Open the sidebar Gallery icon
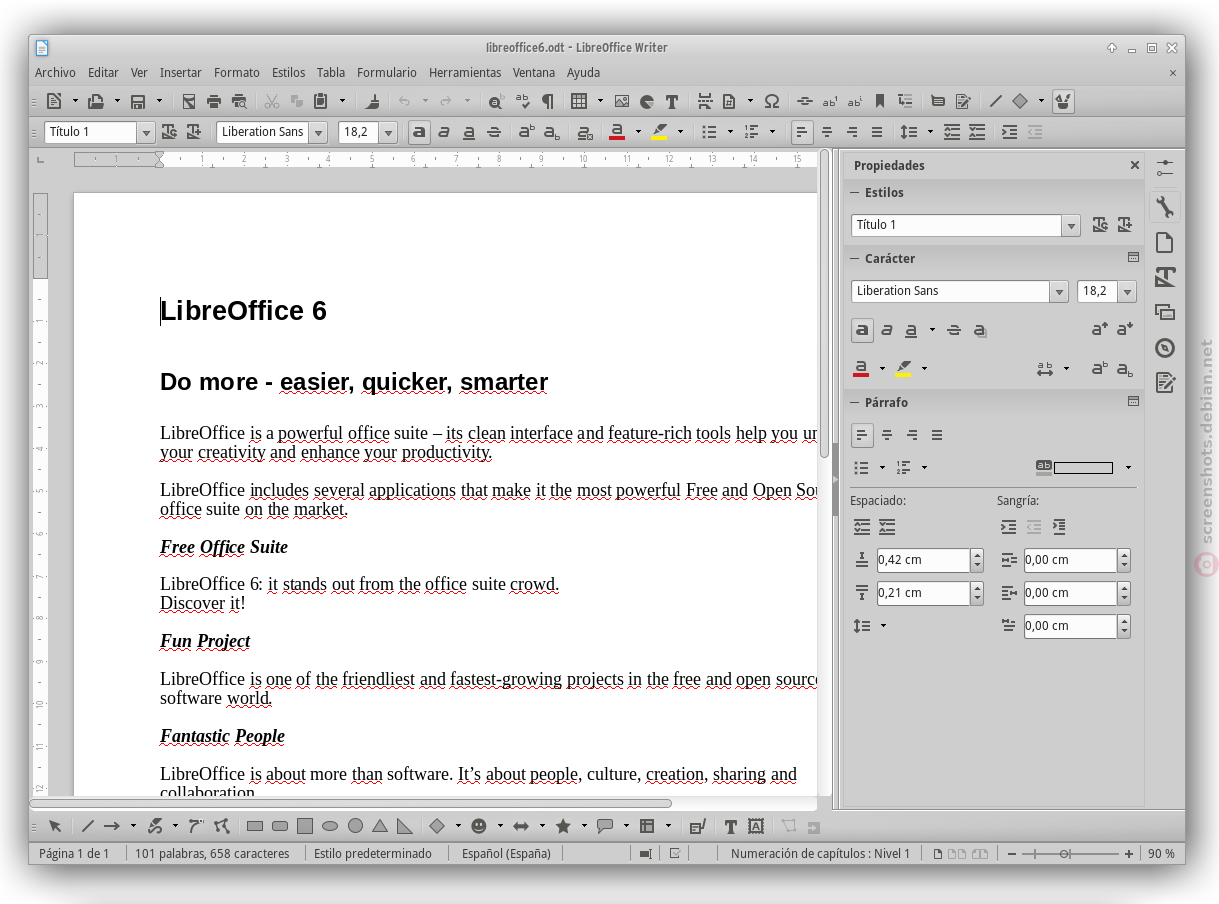The width and height of the screenshot is (1219, 904). click(1164, 312)
